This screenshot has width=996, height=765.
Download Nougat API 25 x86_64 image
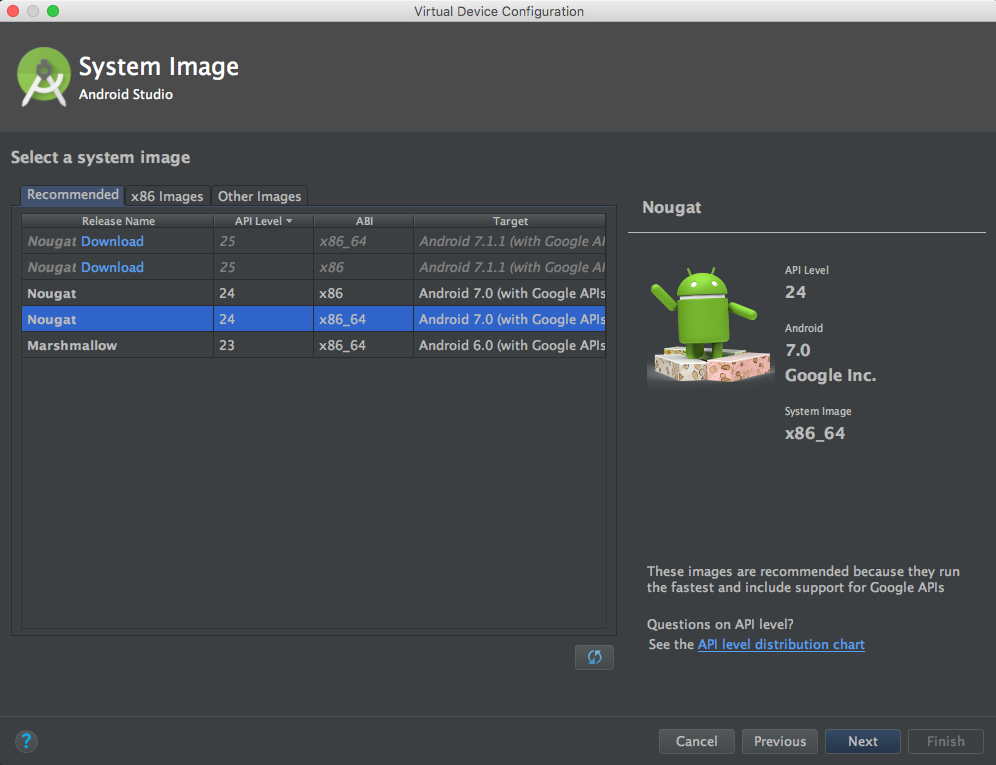click(x=112, y=241)
